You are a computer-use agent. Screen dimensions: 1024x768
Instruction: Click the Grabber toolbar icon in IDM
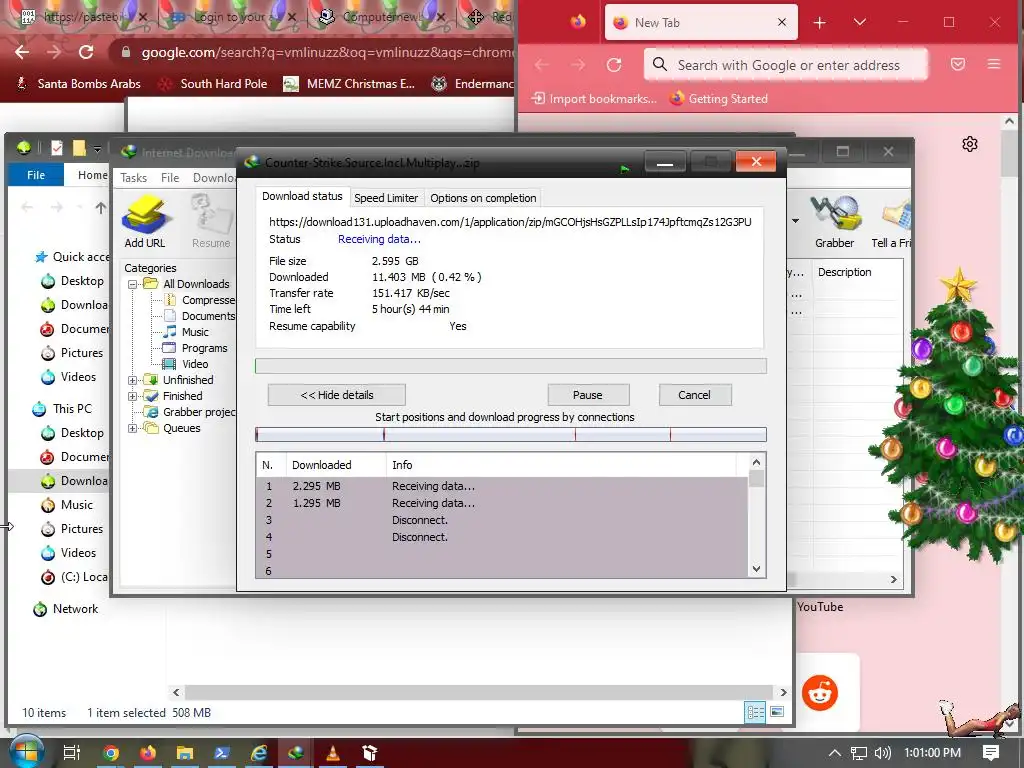pos(834,221)
